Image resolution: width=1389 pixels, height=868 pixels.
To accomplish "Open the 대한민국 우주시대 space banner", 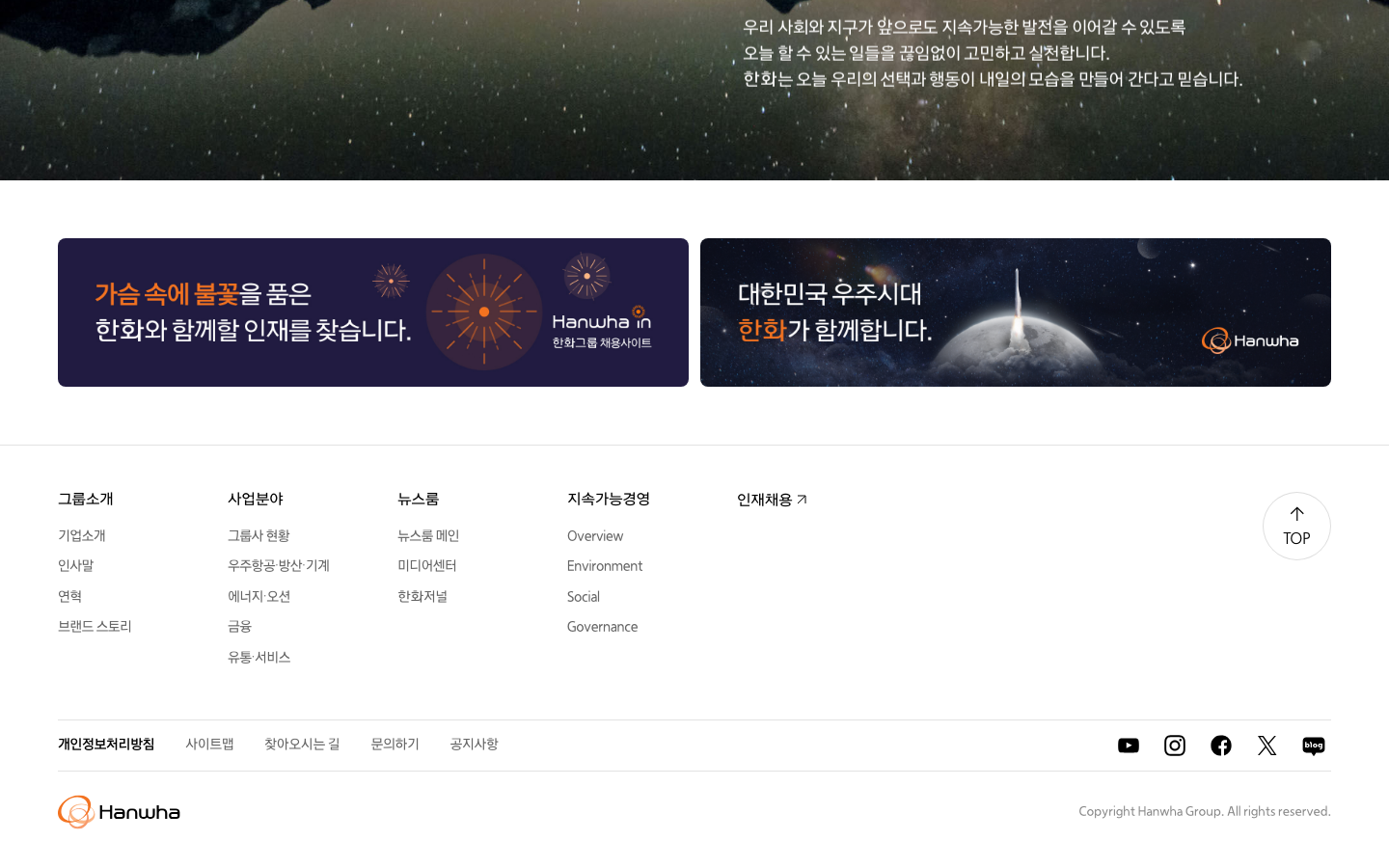I will tap(1016, 312).
